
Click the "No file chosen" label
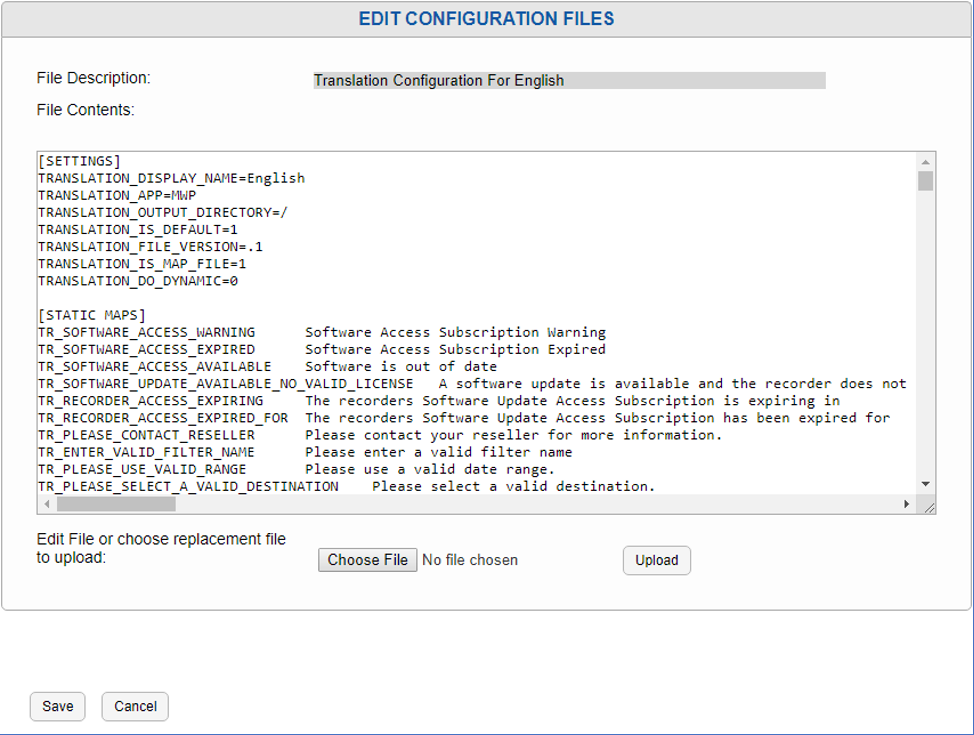[470, 560]
